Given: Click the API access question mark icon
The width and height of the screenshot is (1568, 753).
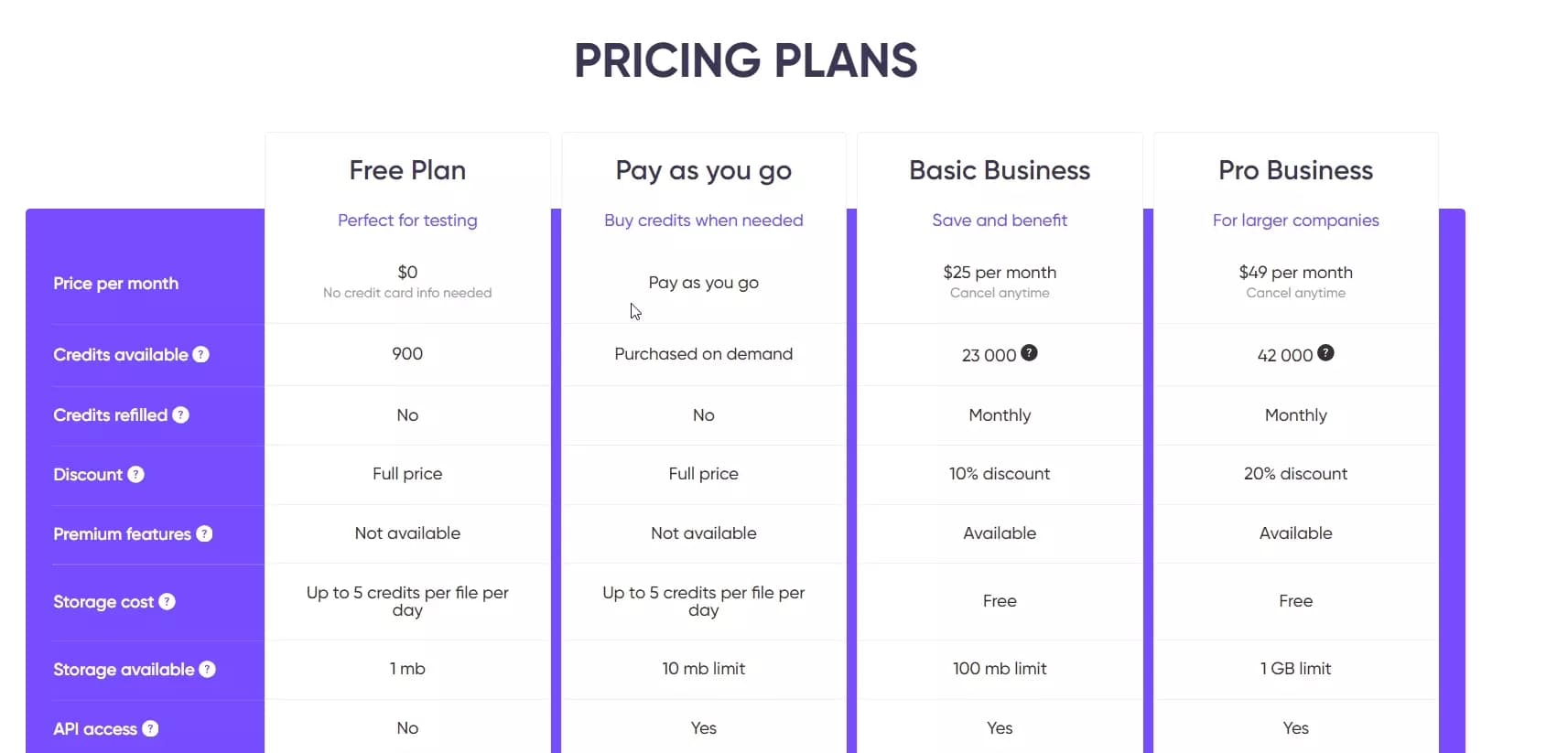Looking at the screenshot, I should pos(150,729).
